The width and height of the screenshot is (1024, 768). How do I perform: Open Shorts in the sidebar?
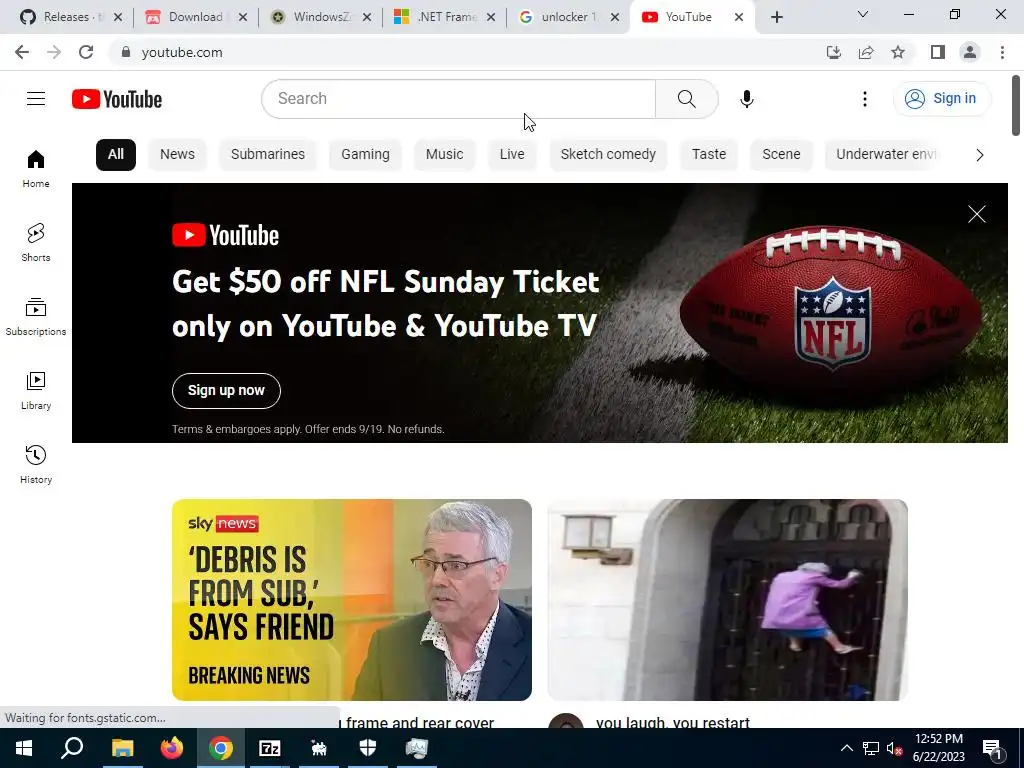point(36,243)
